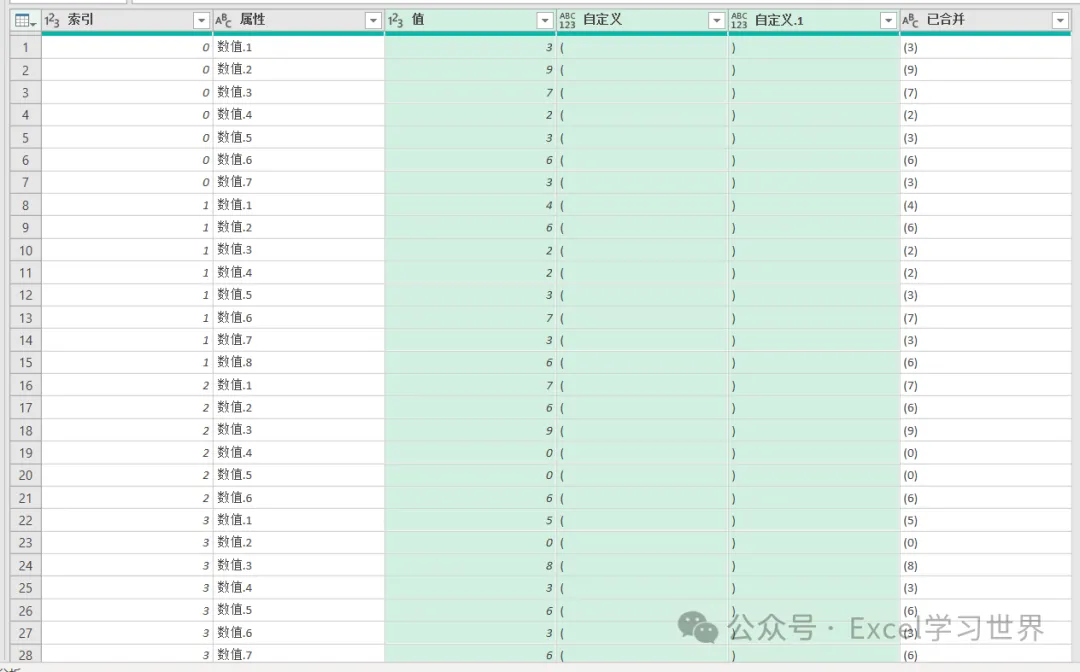Select the 属性 column header
Viewport: 1080px width, 672px height.
click(298, 21)
